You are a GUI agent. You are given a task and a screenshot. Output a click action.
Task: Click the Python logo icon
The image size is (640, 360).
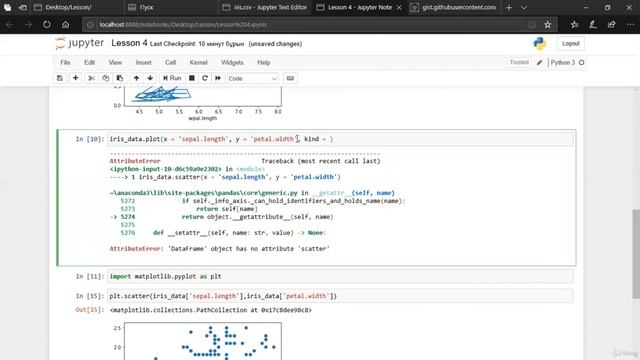(x=540, y=44)
